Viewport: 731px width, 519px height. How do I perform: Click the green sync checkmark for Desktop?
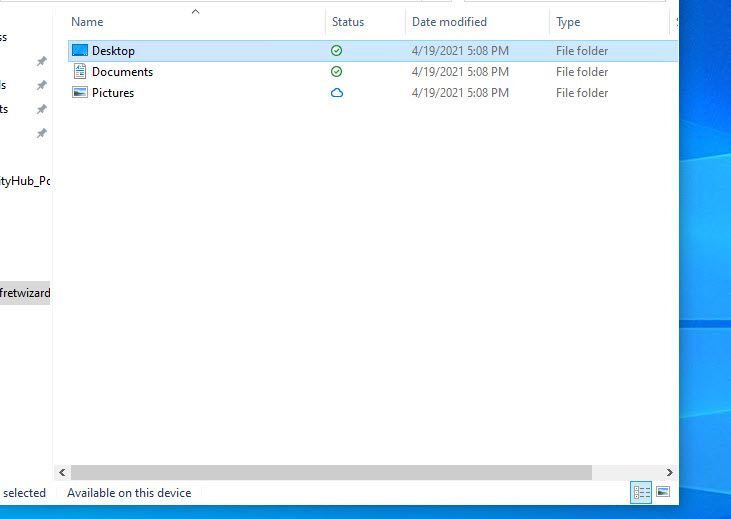337,51
